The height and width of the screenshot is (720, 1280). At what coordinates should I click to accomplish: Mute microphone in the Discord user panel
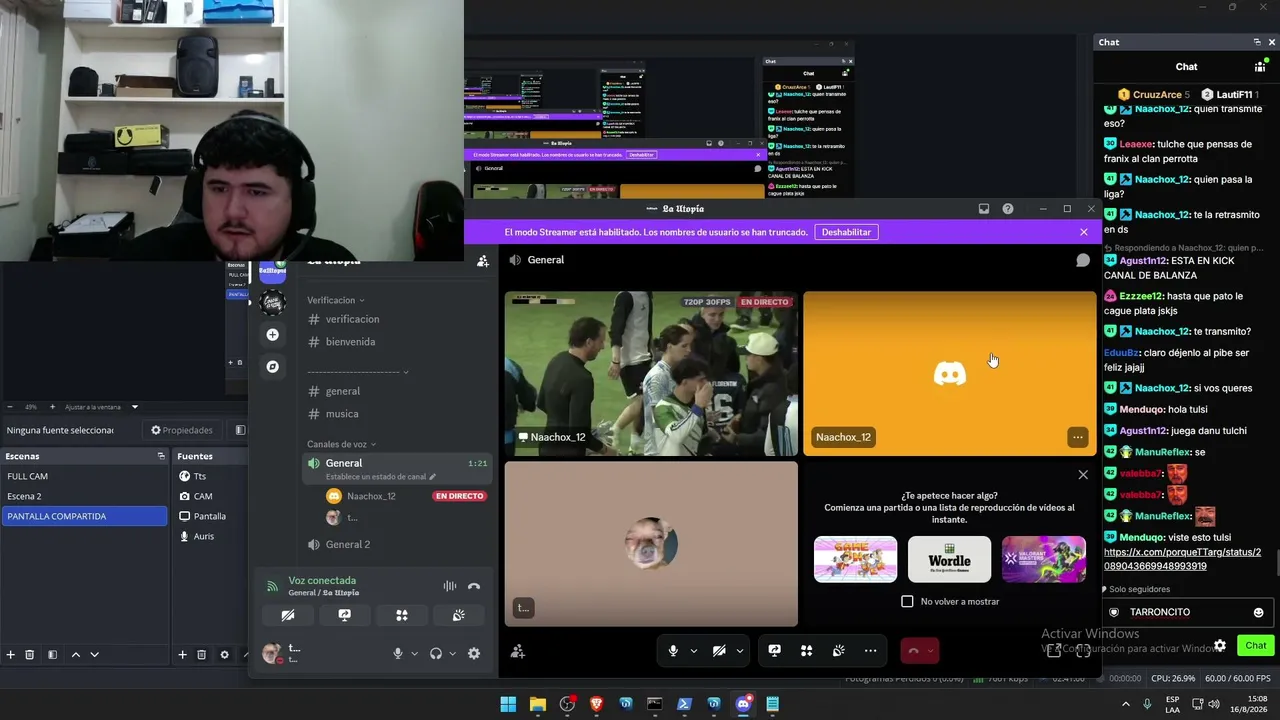pyautogui.click(x=398, y=654)
